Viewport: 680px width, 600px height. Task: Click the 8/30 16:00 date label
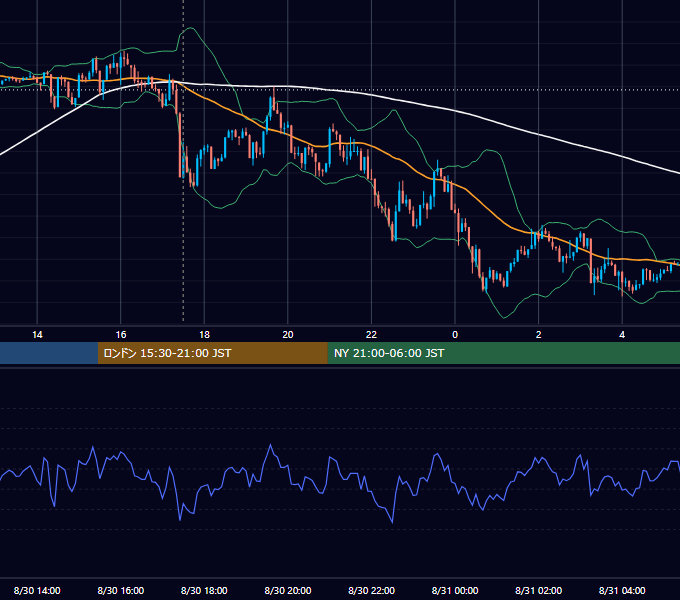point(121,590)
